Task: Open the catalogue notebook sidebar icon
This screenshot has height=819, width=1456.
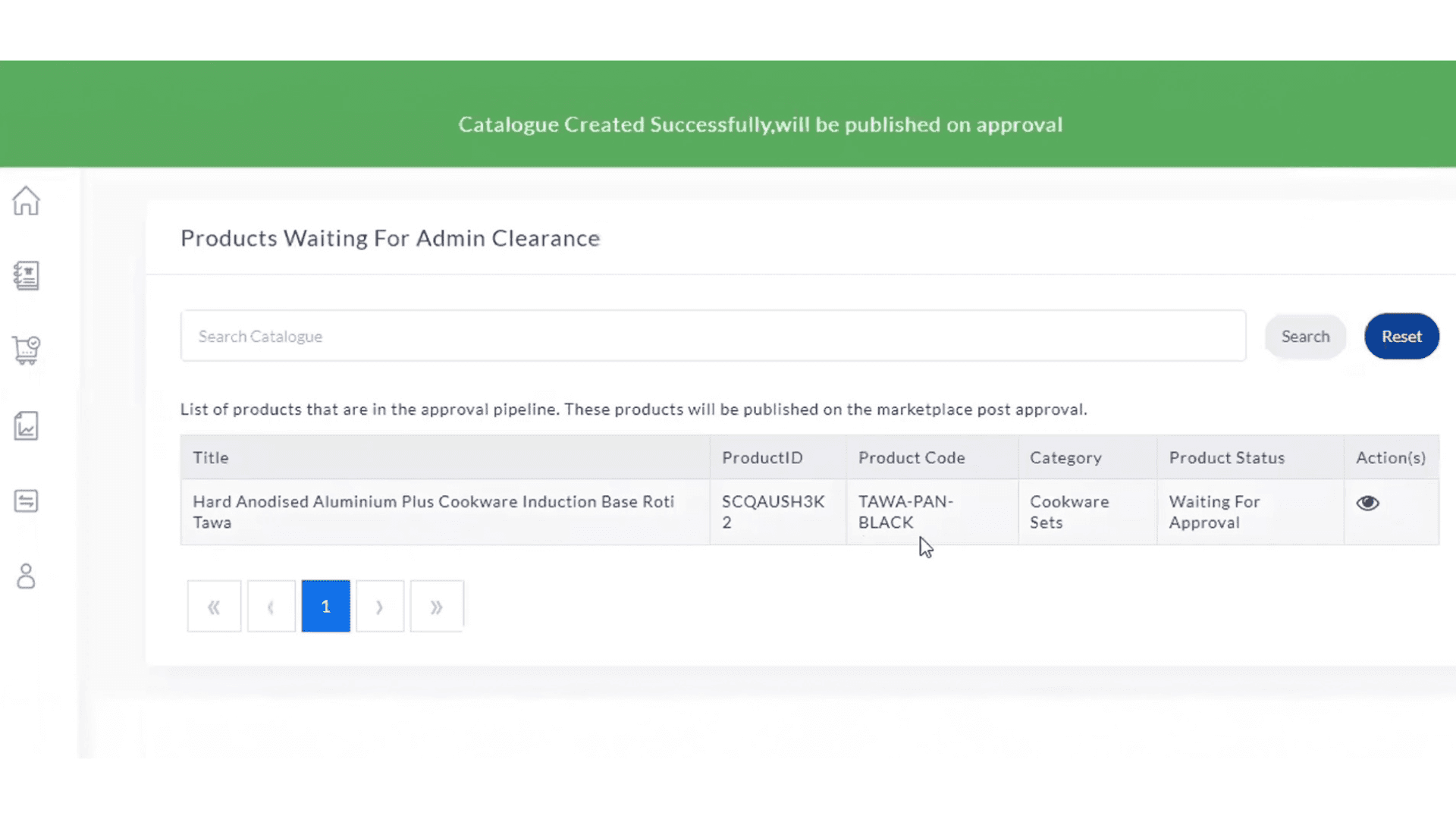Action: coord(26,275)
